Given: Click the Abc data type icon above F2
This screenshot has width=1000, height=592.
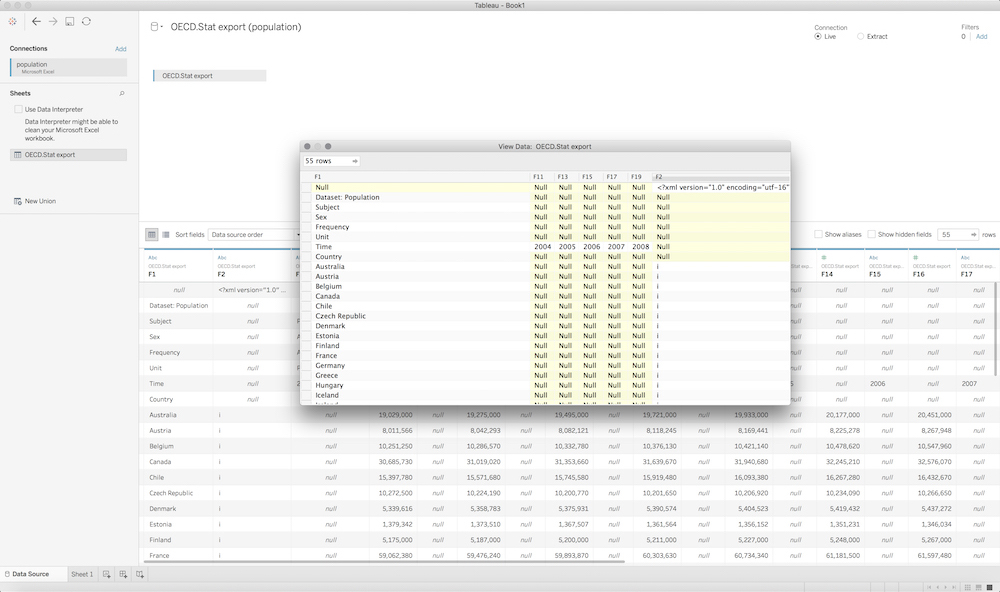Looking at the screenshot, I should point(222,258).
